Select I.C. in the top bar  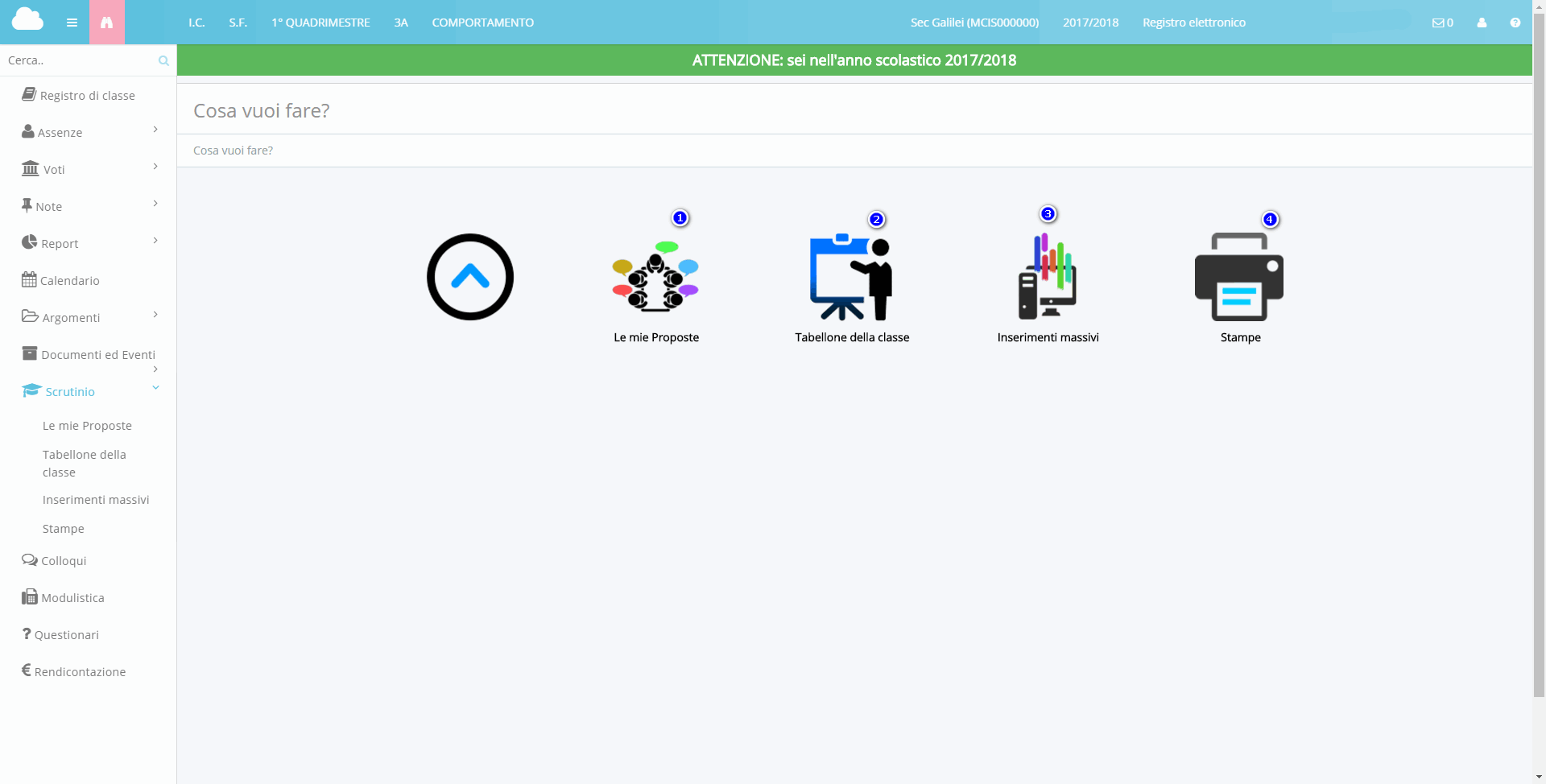[196, 23]
